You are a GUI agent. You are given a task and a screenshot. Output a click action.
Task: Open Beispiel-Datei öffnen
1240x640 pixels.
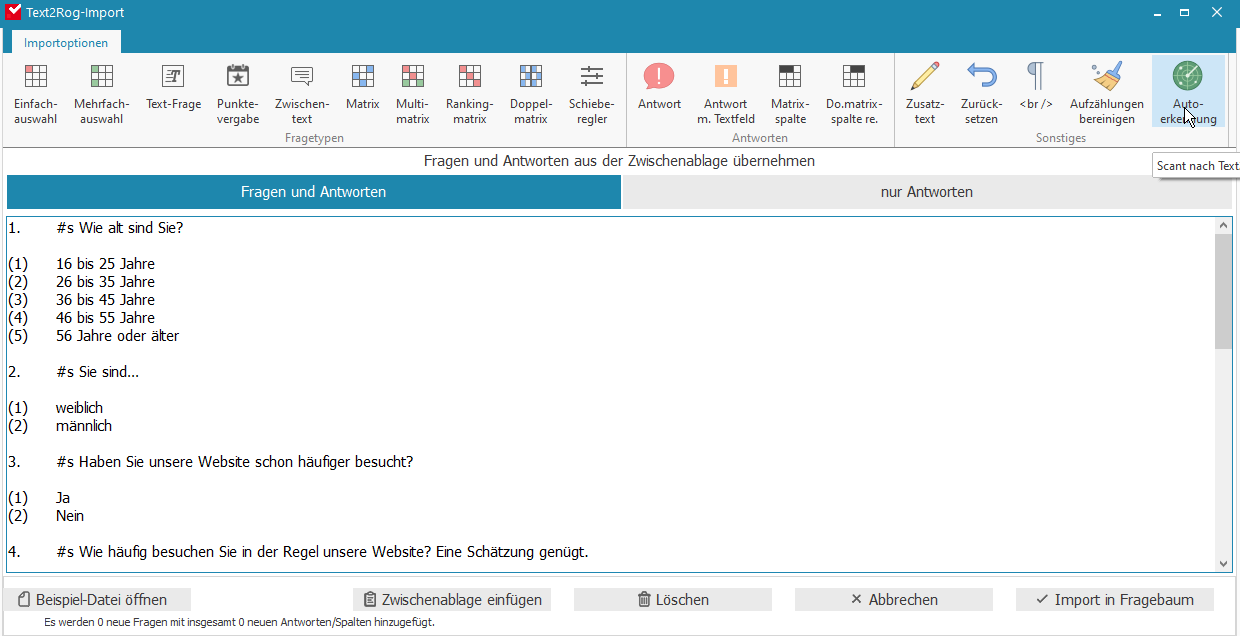[x=97, y=599]
